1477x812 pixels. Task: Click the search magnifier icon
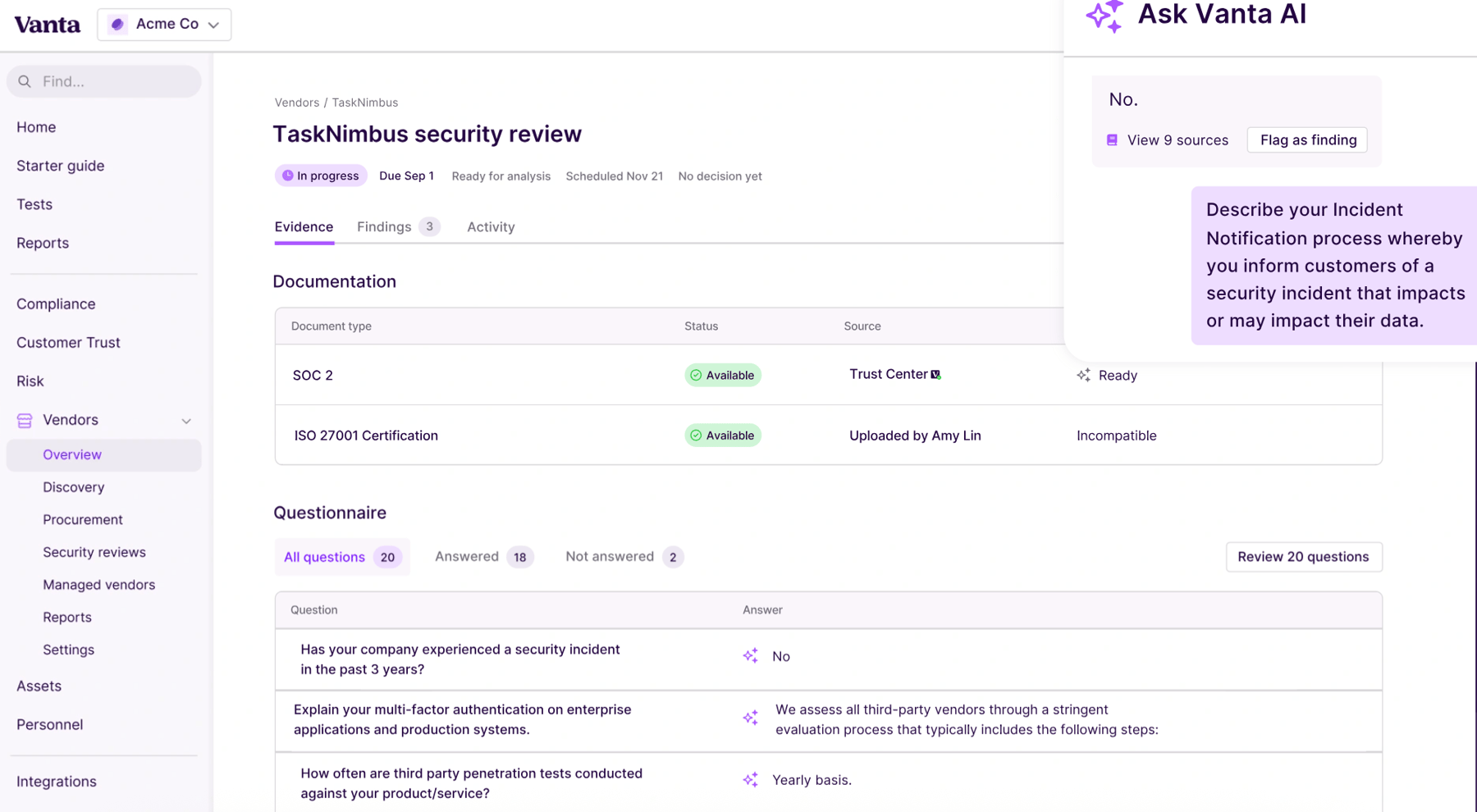point(25,81)
